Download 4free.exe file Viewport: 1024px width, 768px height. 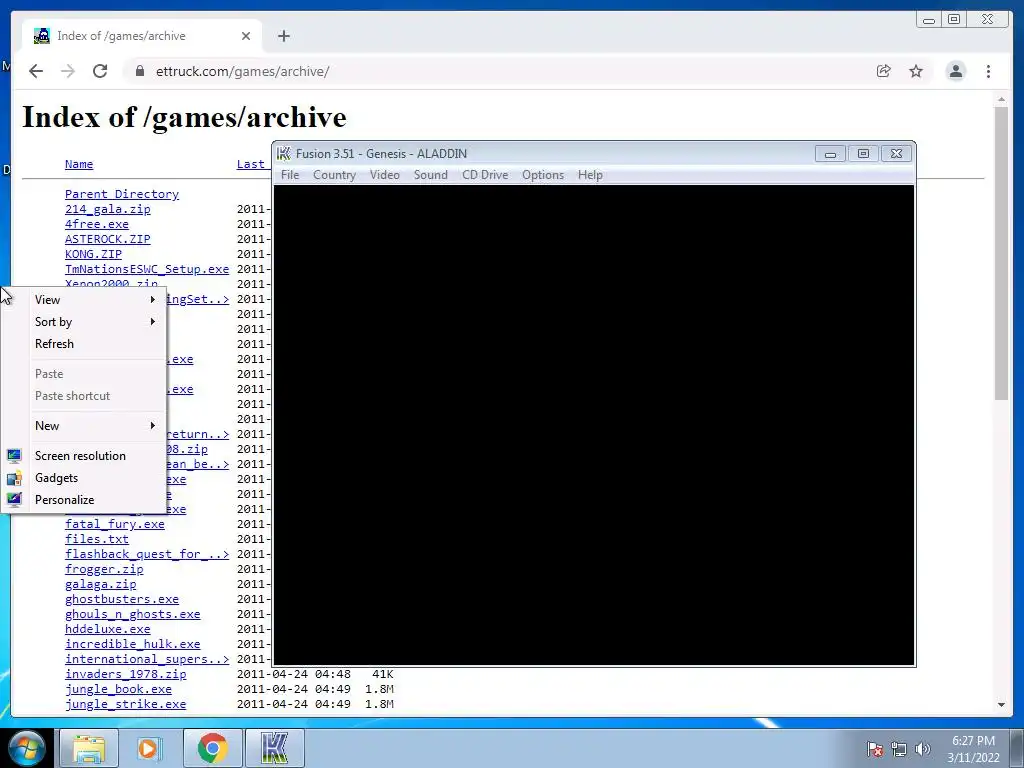pyautogui.click(x=97, y=224)
